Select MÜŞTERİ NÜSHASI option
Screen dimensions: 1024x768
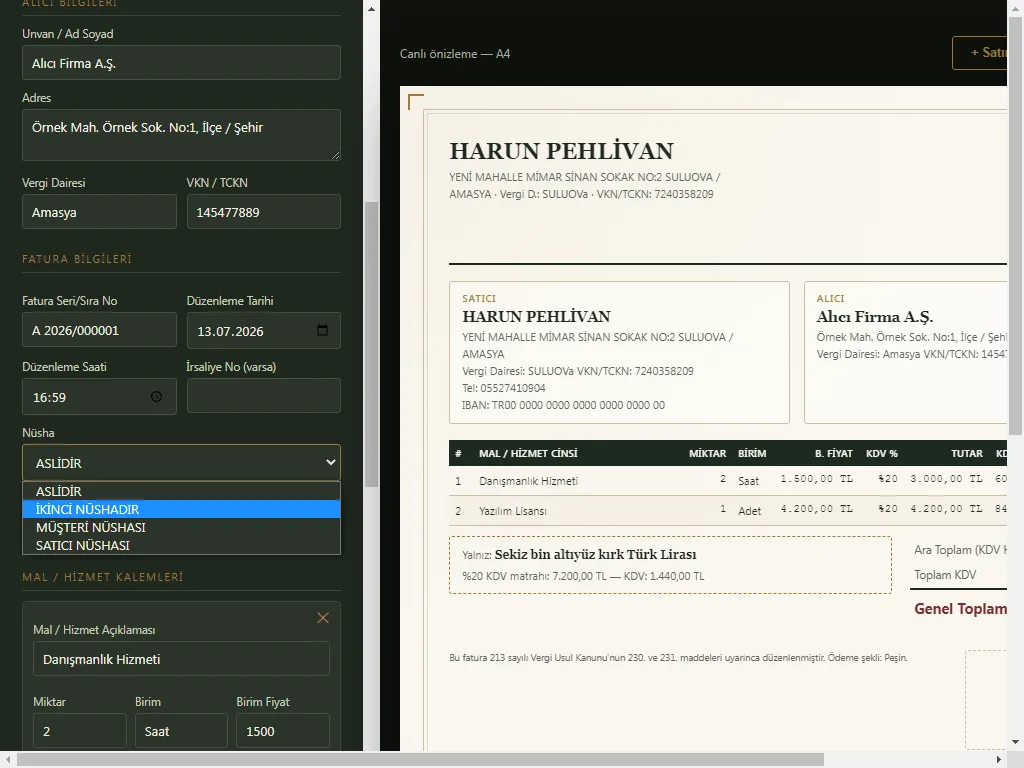click(x=182, y=527)
